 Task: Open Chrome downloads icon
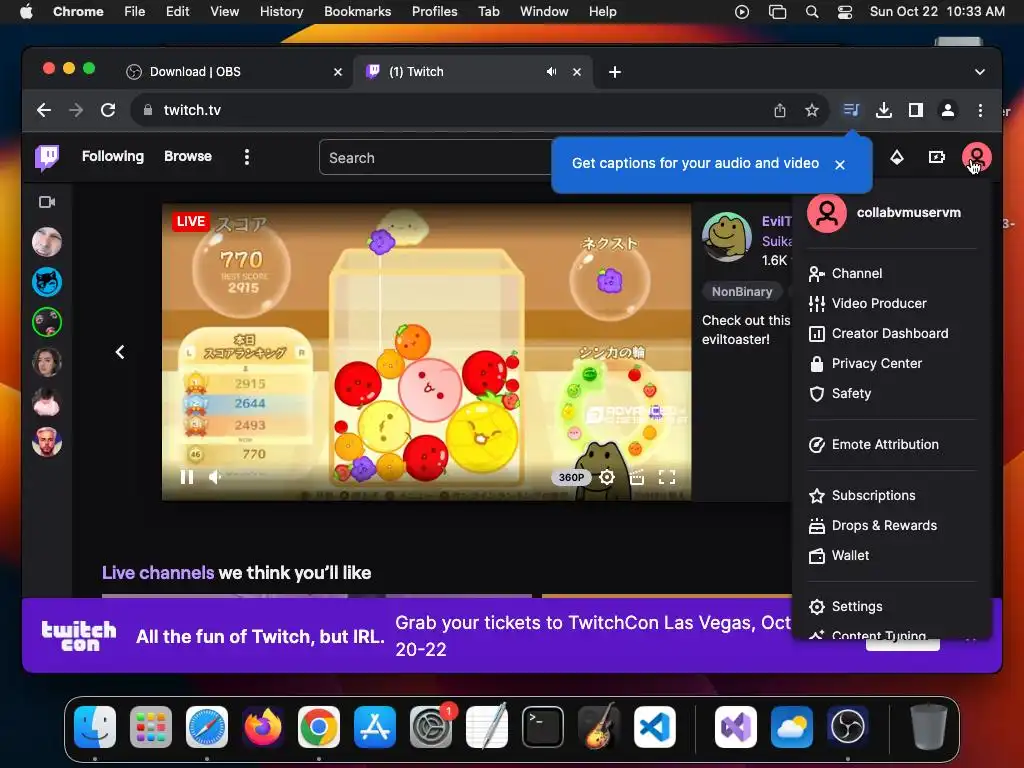point(884,110)
